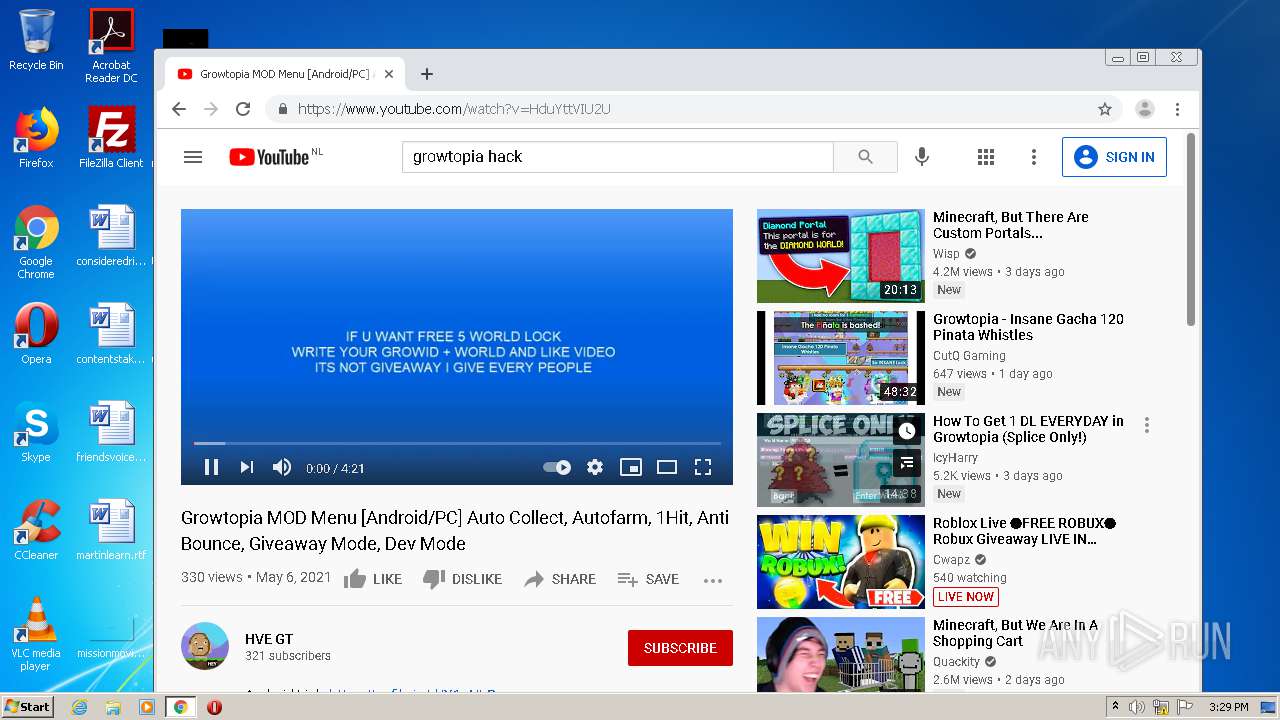Open more actions ellipsis under video
Screen dimensions: 1280x720
(x=713, y=580)
